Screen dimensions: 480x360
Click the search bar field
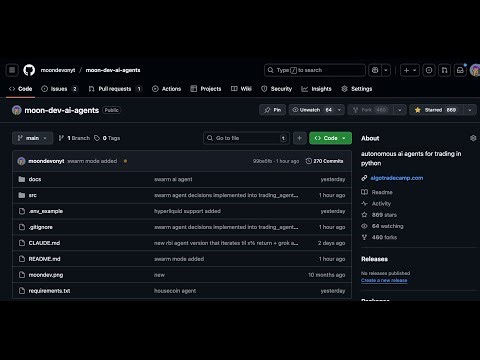tap(315, 70)
